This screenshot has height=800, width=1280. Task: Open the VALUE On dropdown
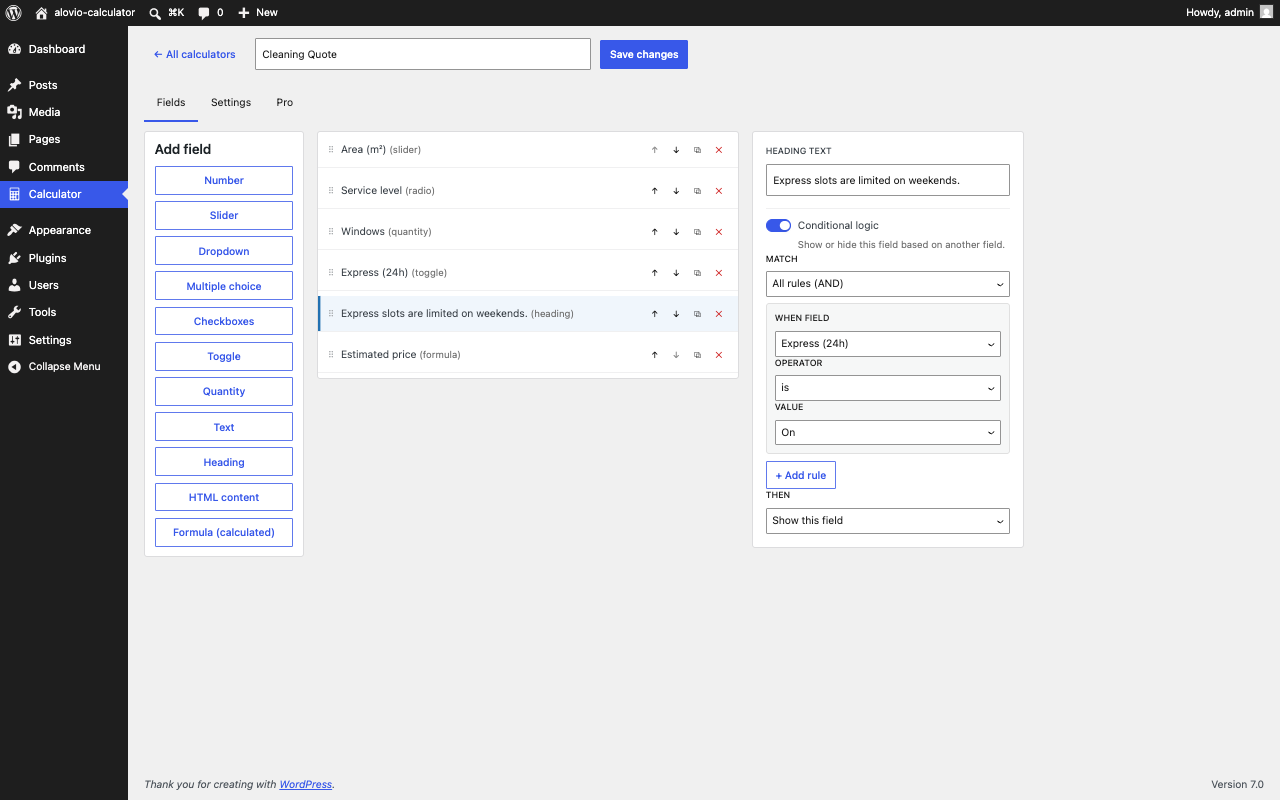[x=888, y=433]
